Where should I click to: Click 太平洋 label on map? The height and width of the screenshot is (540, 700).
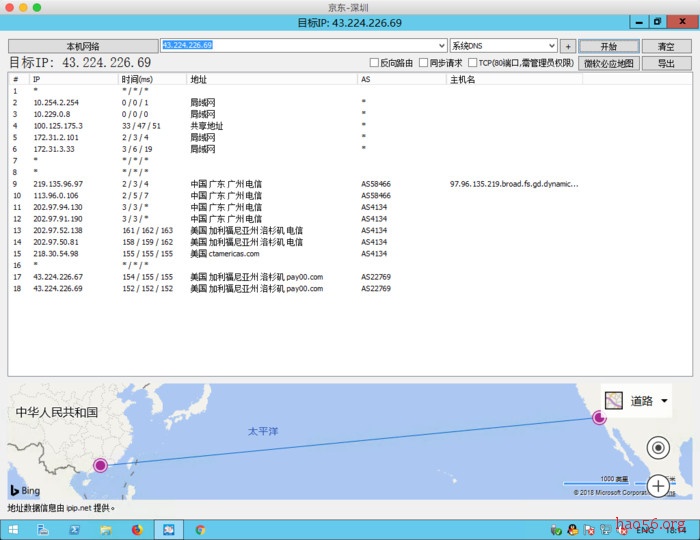point(262,431)
